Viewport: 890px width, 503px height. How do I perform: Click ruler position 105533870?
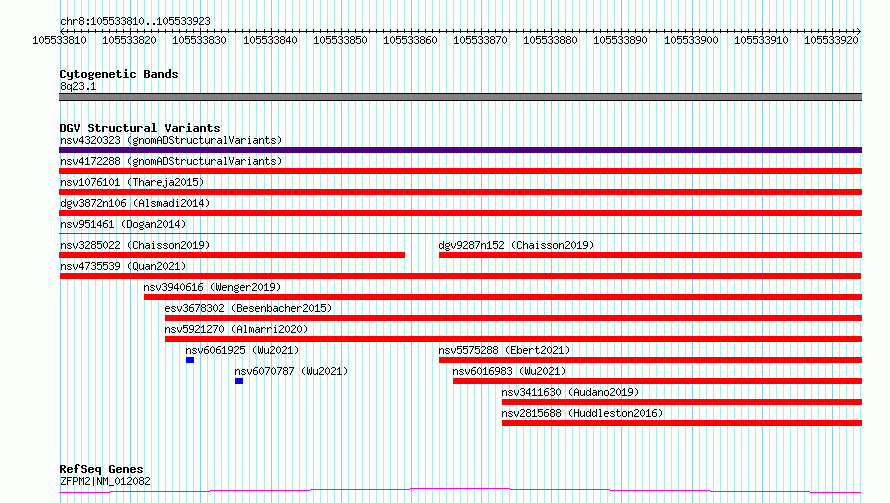click(480, 40)
